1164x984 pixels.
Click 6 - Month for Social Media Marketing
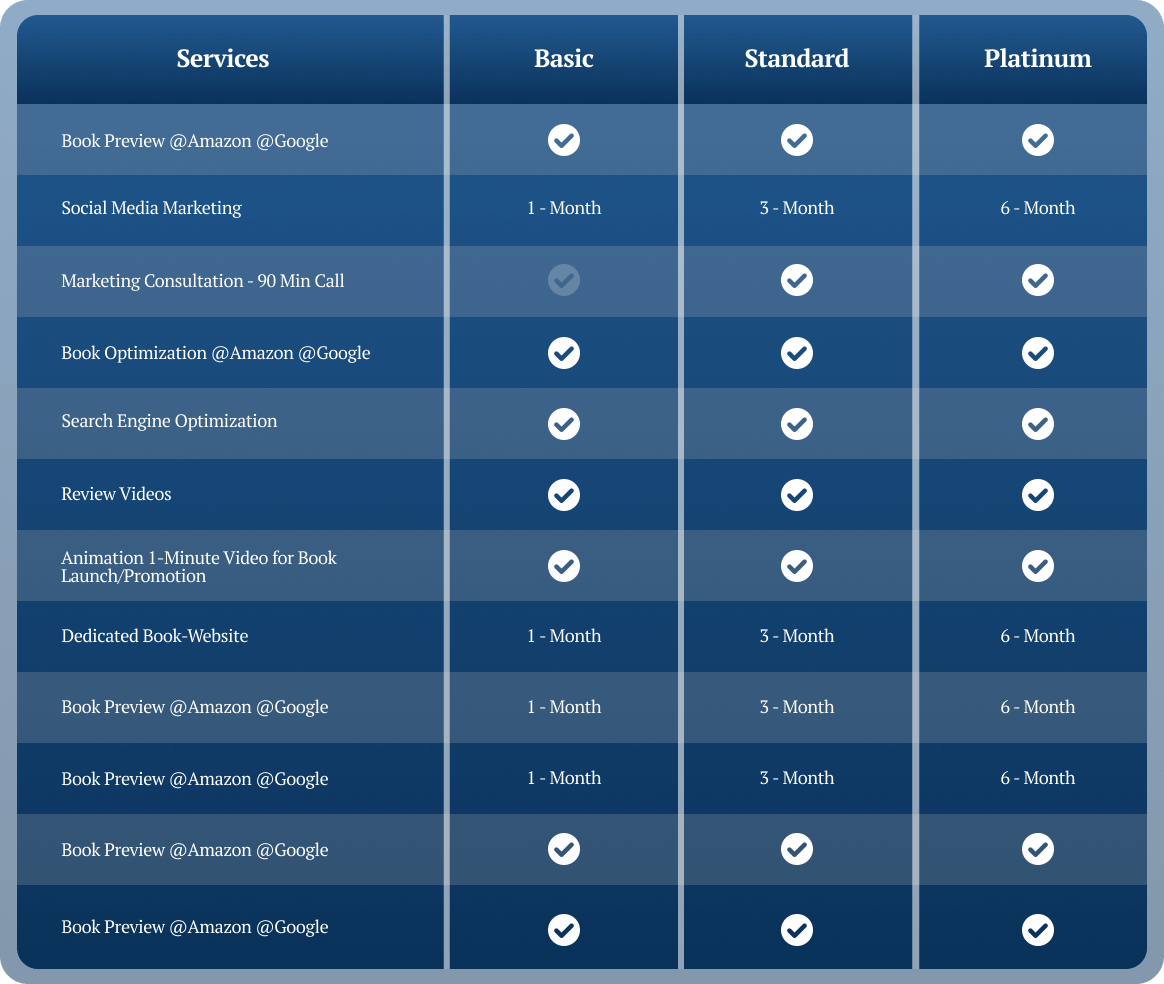[x=1037, y=209]
